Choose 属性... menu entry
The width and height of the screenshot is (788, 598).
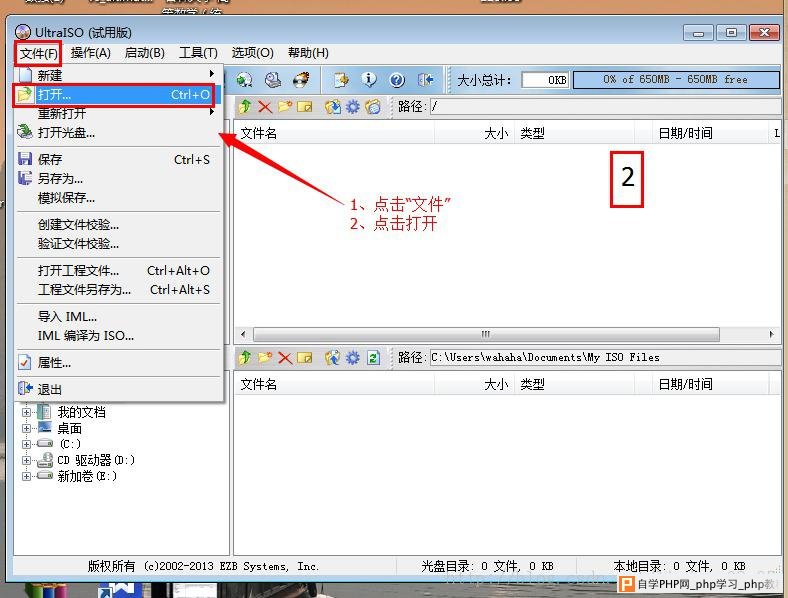119,363
